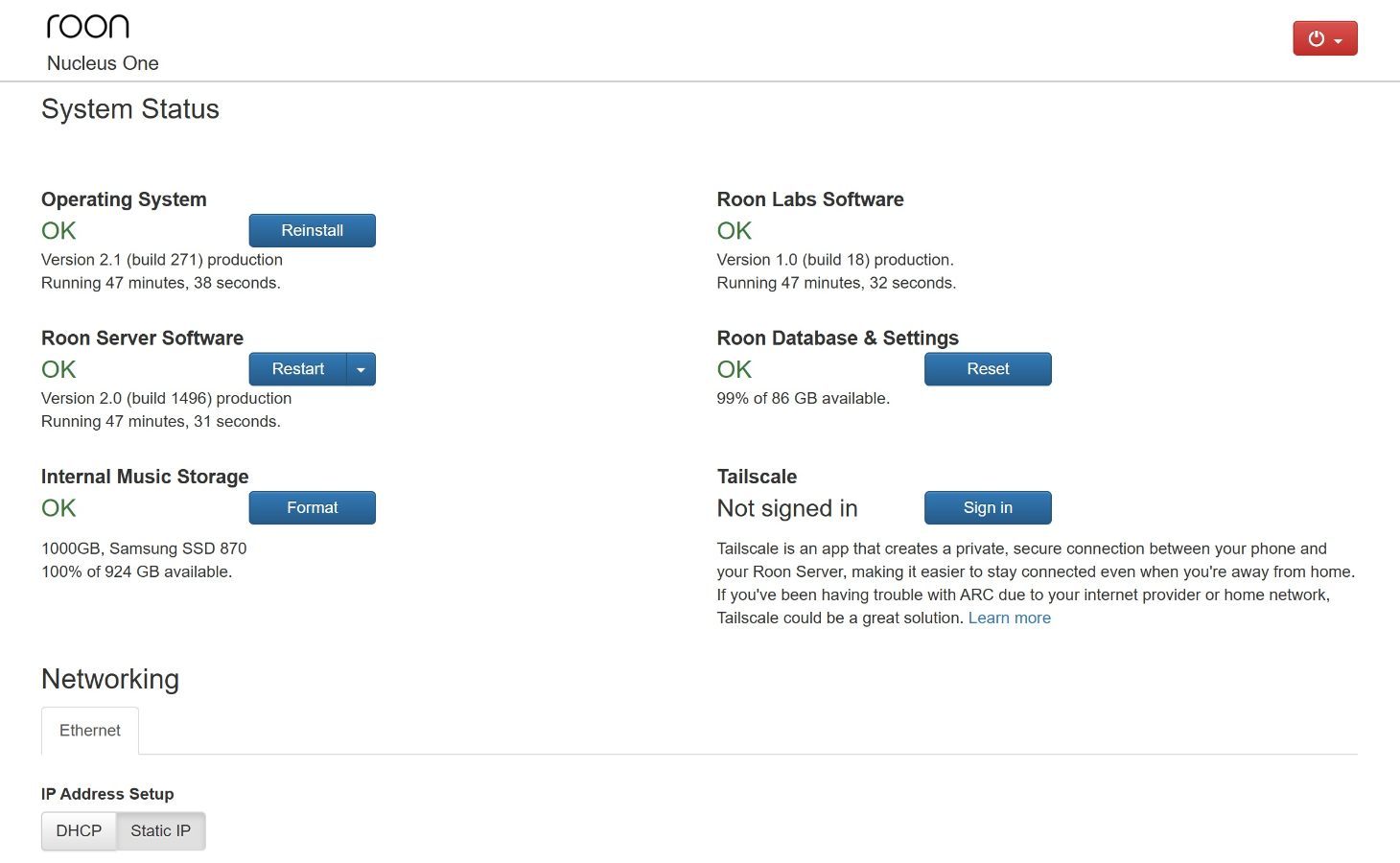The width and height of the screenshot is (1400, 863).
Task: Click the System Status heading
Action: tap(130, 109)
